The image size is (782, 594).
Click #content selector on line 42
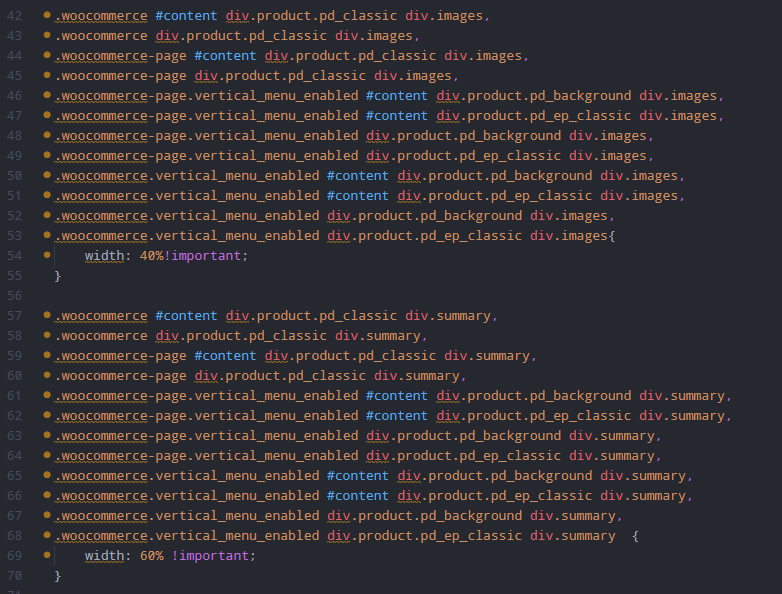tap(186, 17)
